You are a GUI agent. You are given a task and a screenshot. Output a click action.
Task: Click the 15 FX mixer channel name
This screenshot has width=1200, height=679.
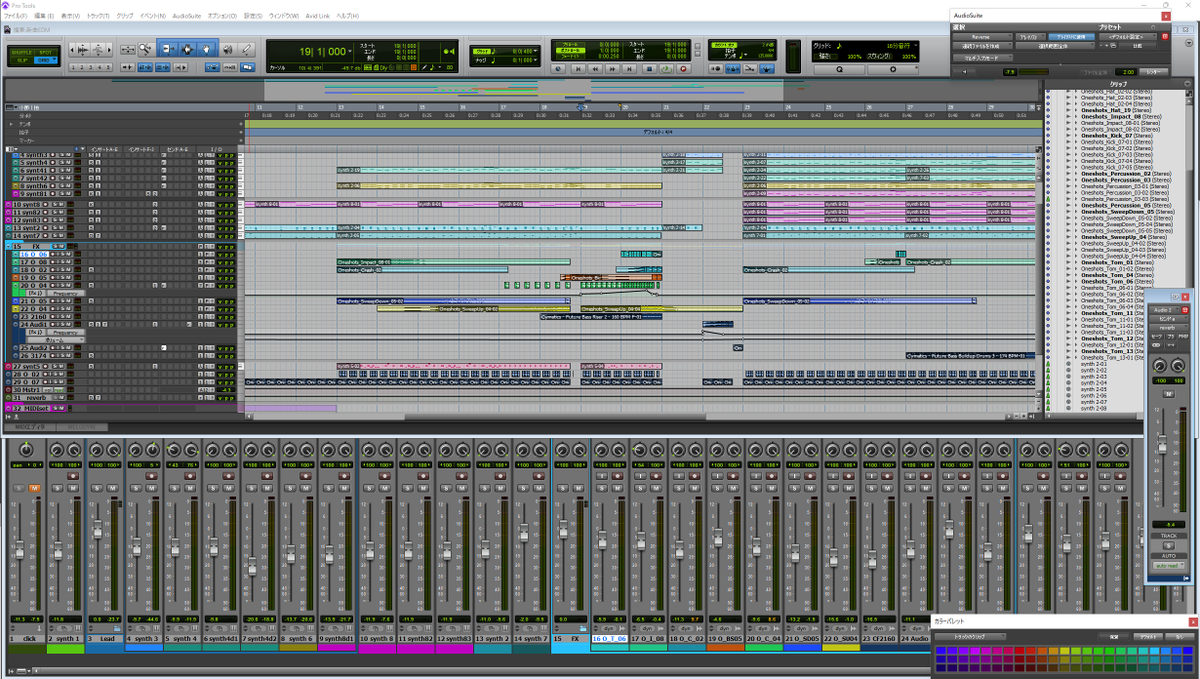pos(571,638)
